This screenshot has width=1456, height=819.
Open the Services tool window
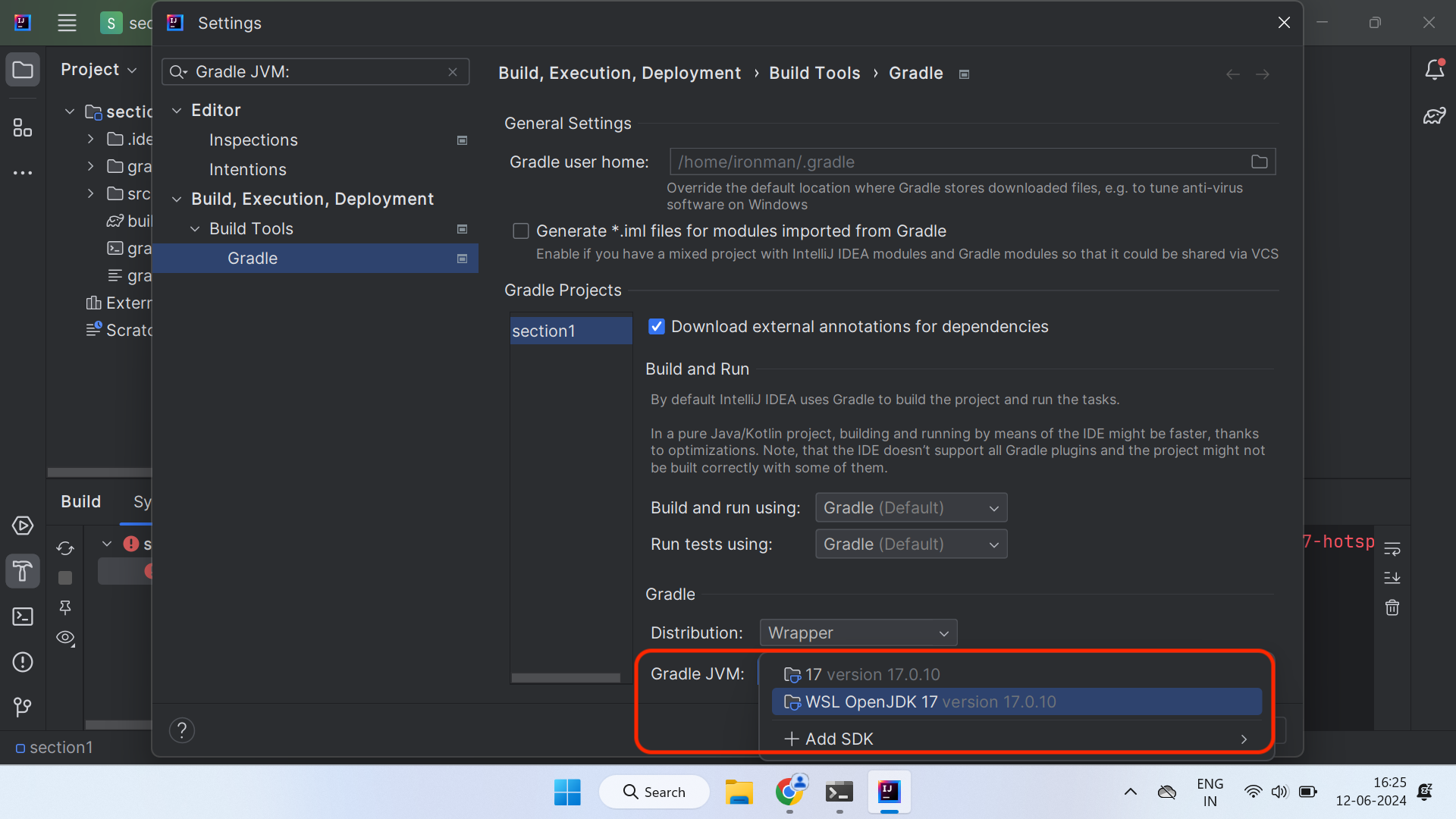click(23, 526)
